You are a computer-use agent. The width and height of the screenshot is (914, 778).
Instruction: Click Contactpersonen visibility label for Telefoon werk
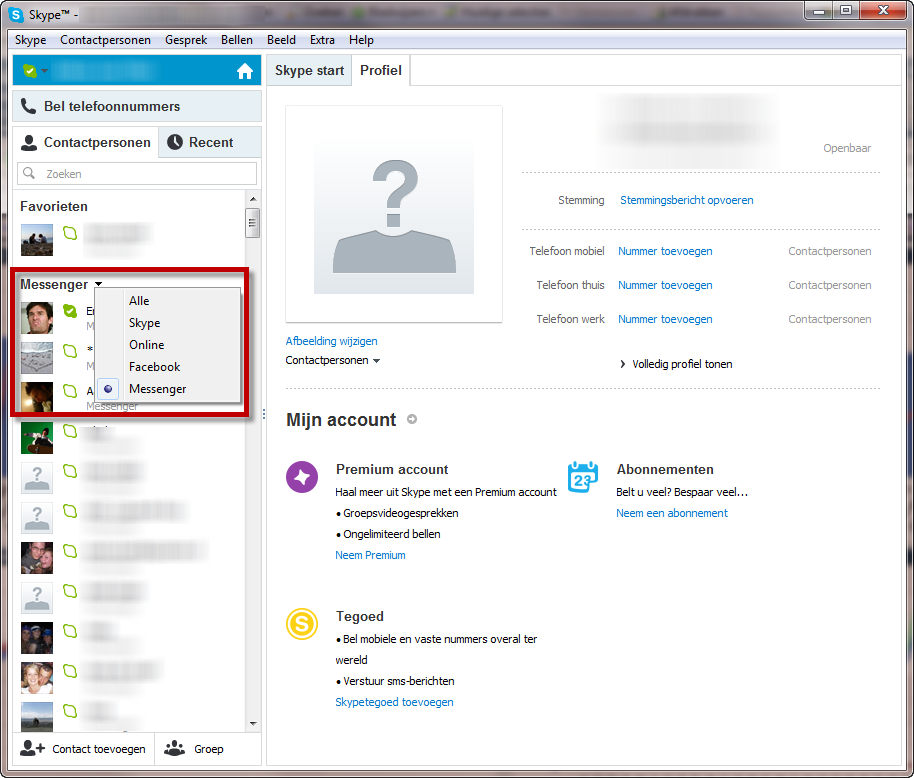coord(829,319)
